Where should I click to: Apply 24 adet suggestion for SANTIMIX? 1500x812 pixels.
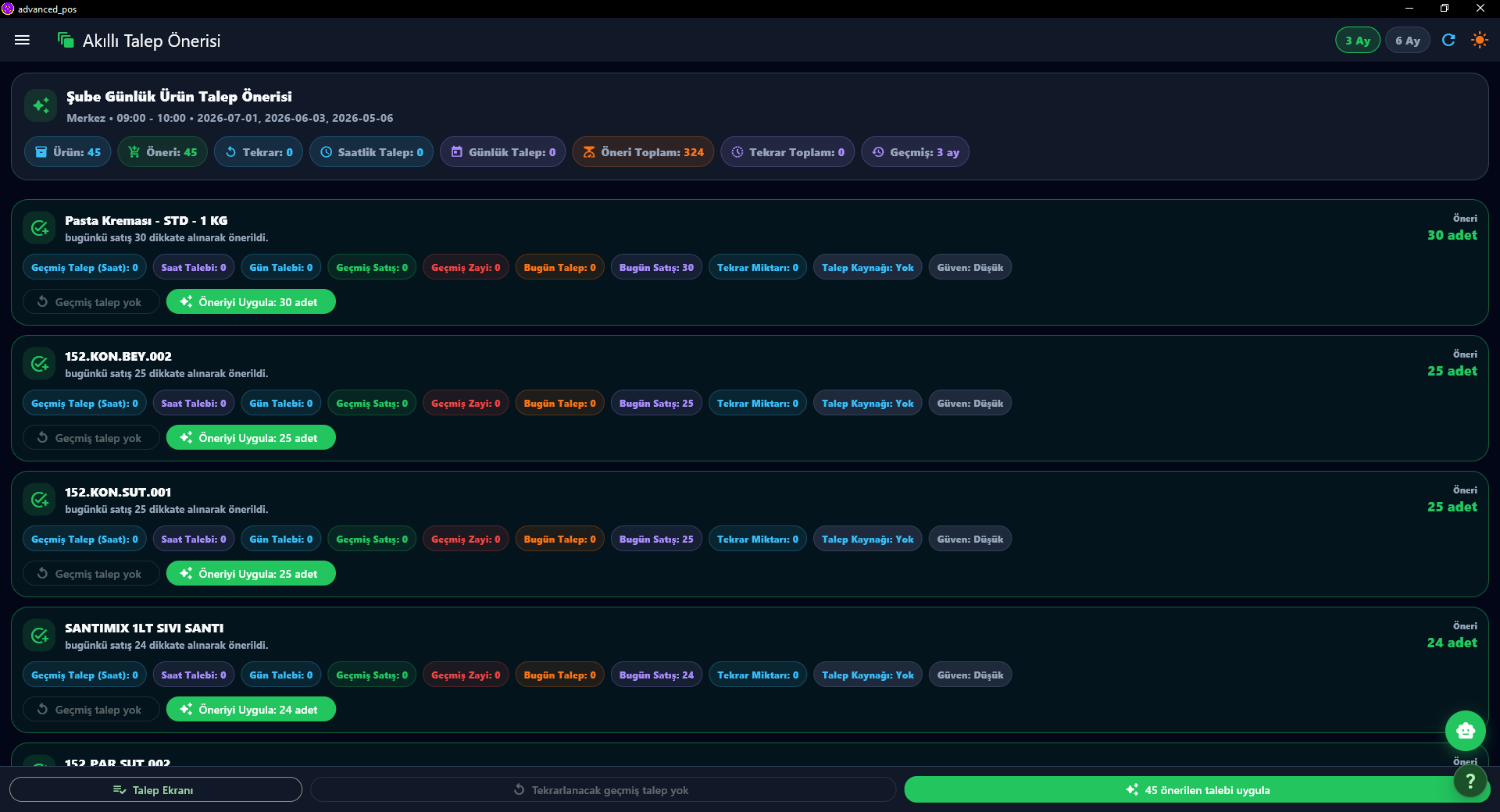pyautogui.click(x=251, y=710)
